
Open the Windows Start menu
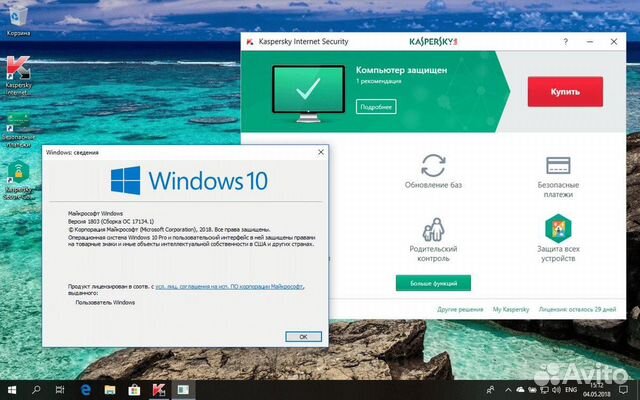point(12,390)
